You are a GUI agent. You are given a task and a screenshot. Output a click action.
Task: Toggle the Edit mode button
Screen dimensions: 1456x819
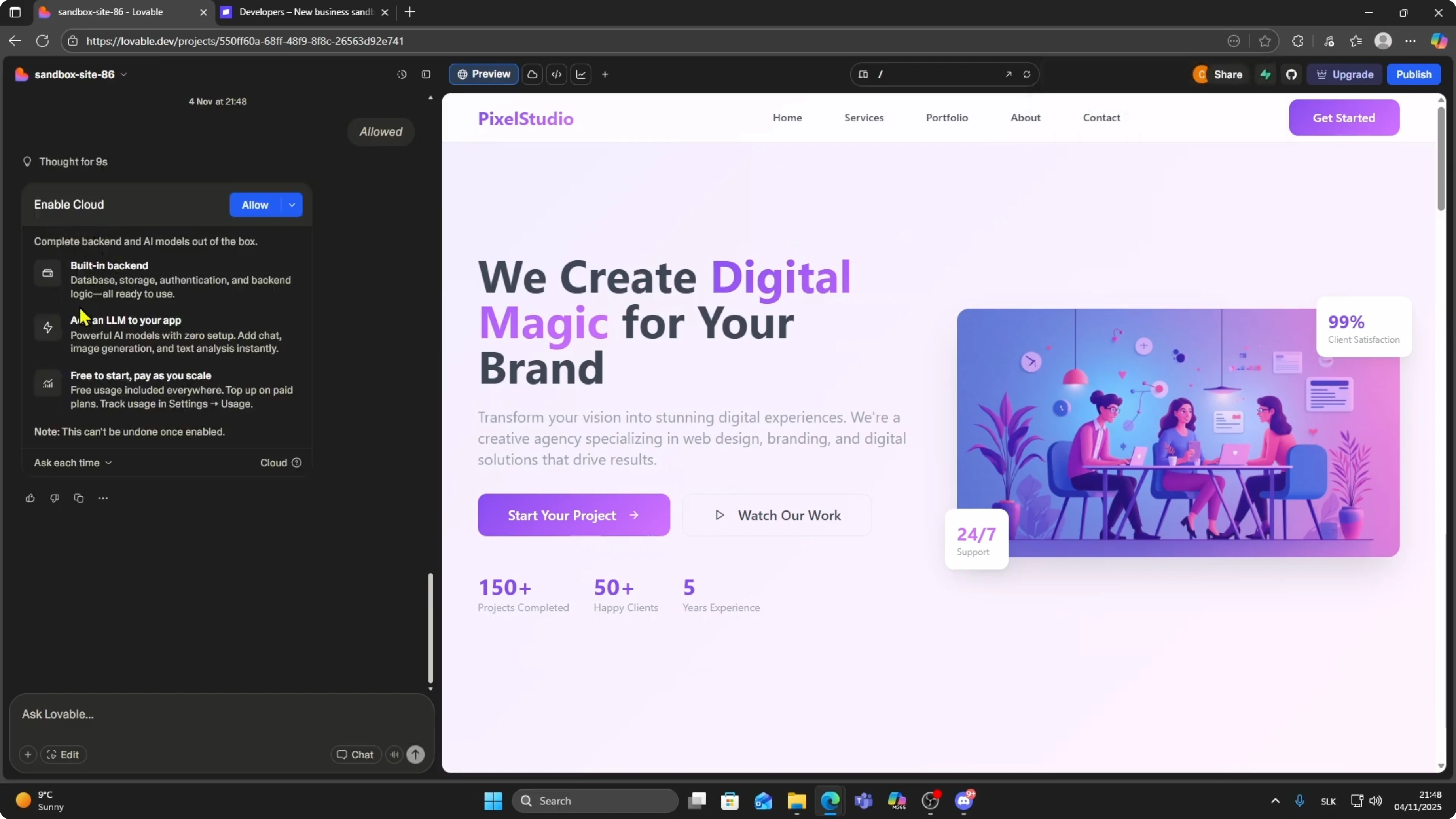(x=63, y=755)
